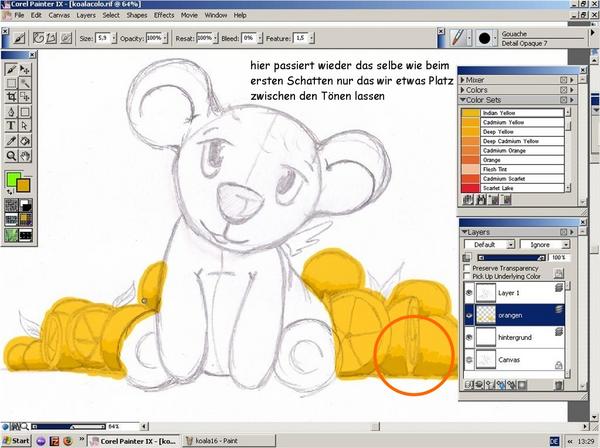Screen dimensions: 600x448
Task: Select the Shape Selection arrow tool
Action: click(x=25, y=125)
